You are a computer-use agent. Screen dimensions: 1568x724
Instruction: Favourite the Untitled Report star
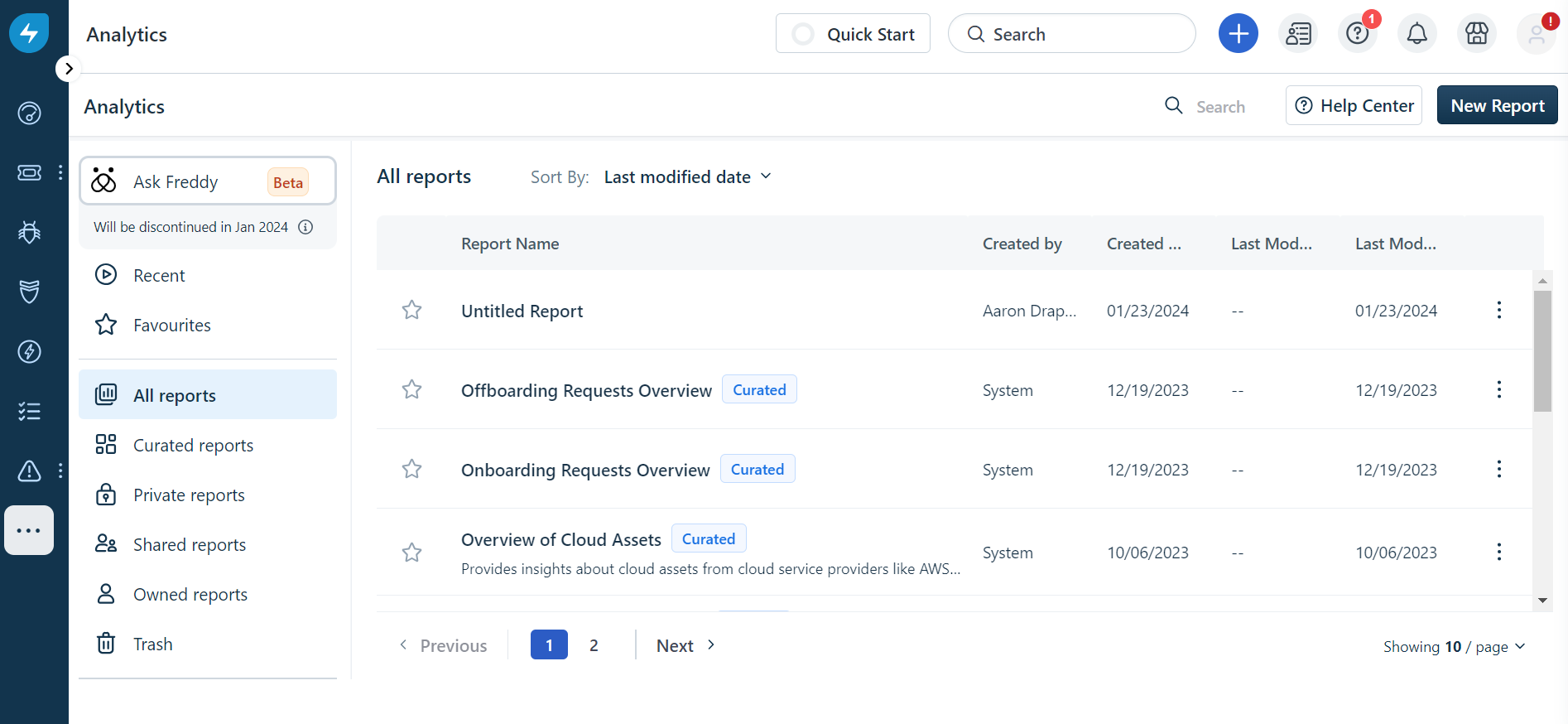pyautogui.click(x=411, y=311)
